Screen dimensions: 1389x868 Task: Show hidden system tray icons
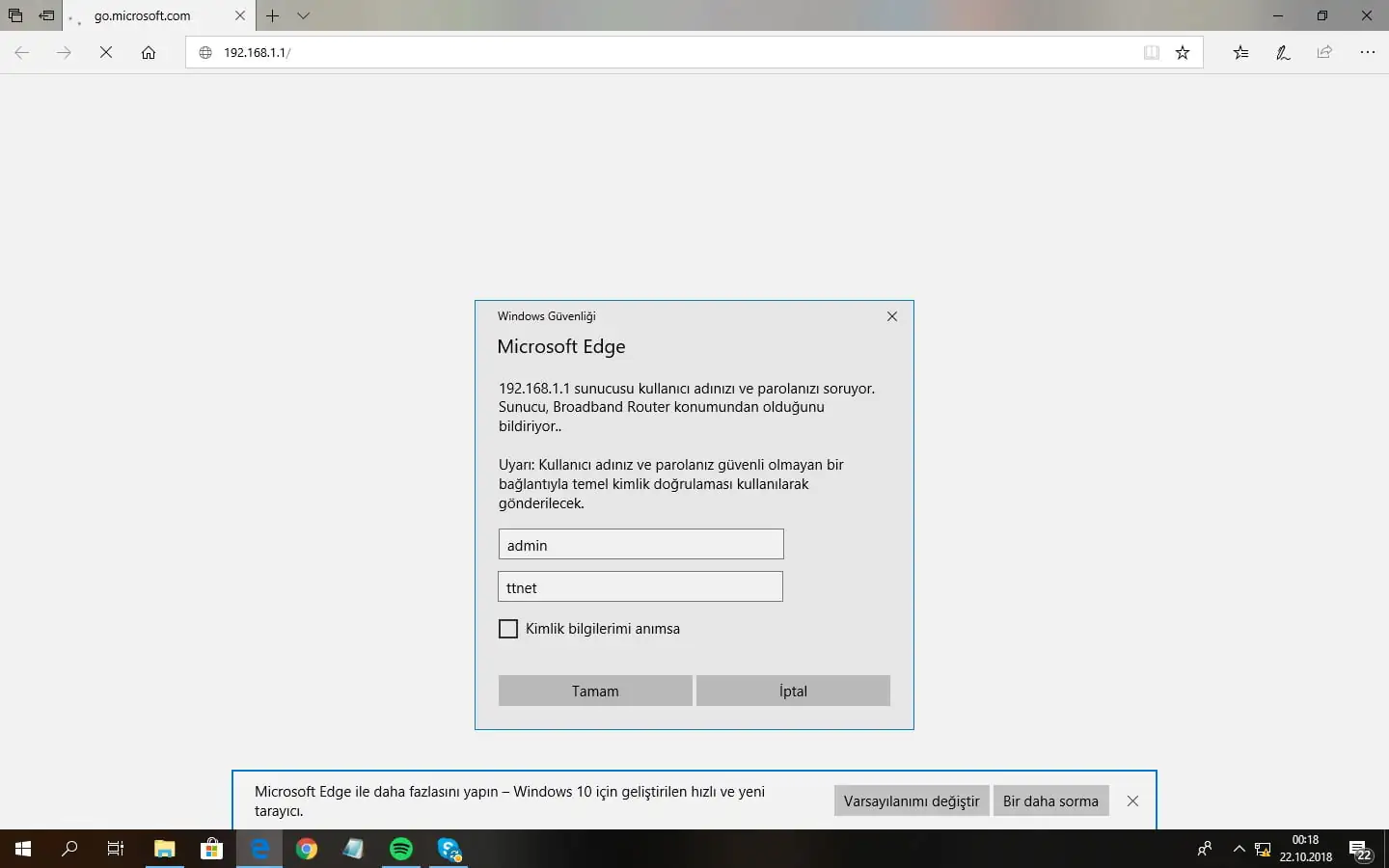click(1239, 849)
